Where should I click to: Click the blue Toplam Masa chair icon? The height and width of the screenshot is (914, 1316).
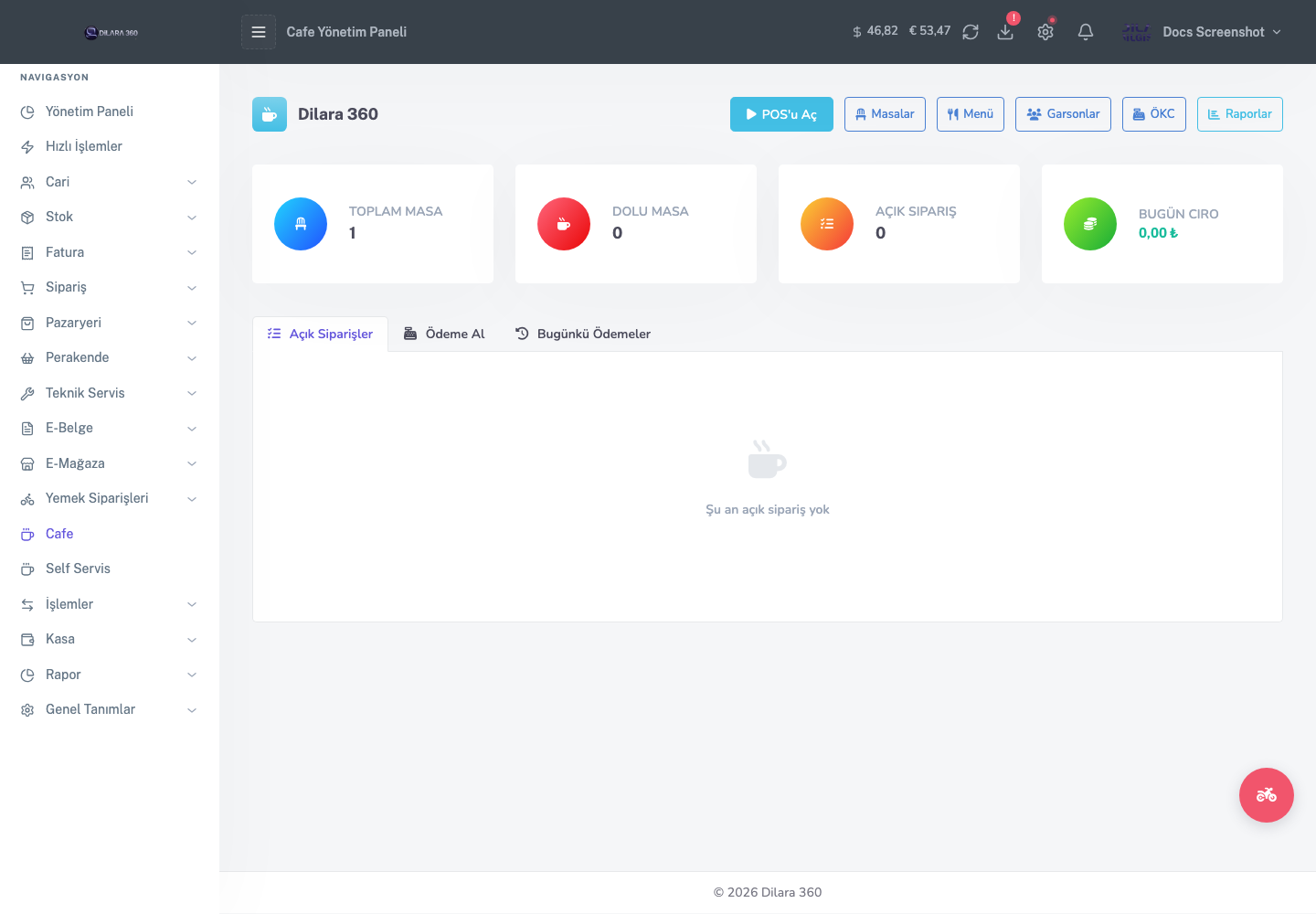tap(301, 224)
